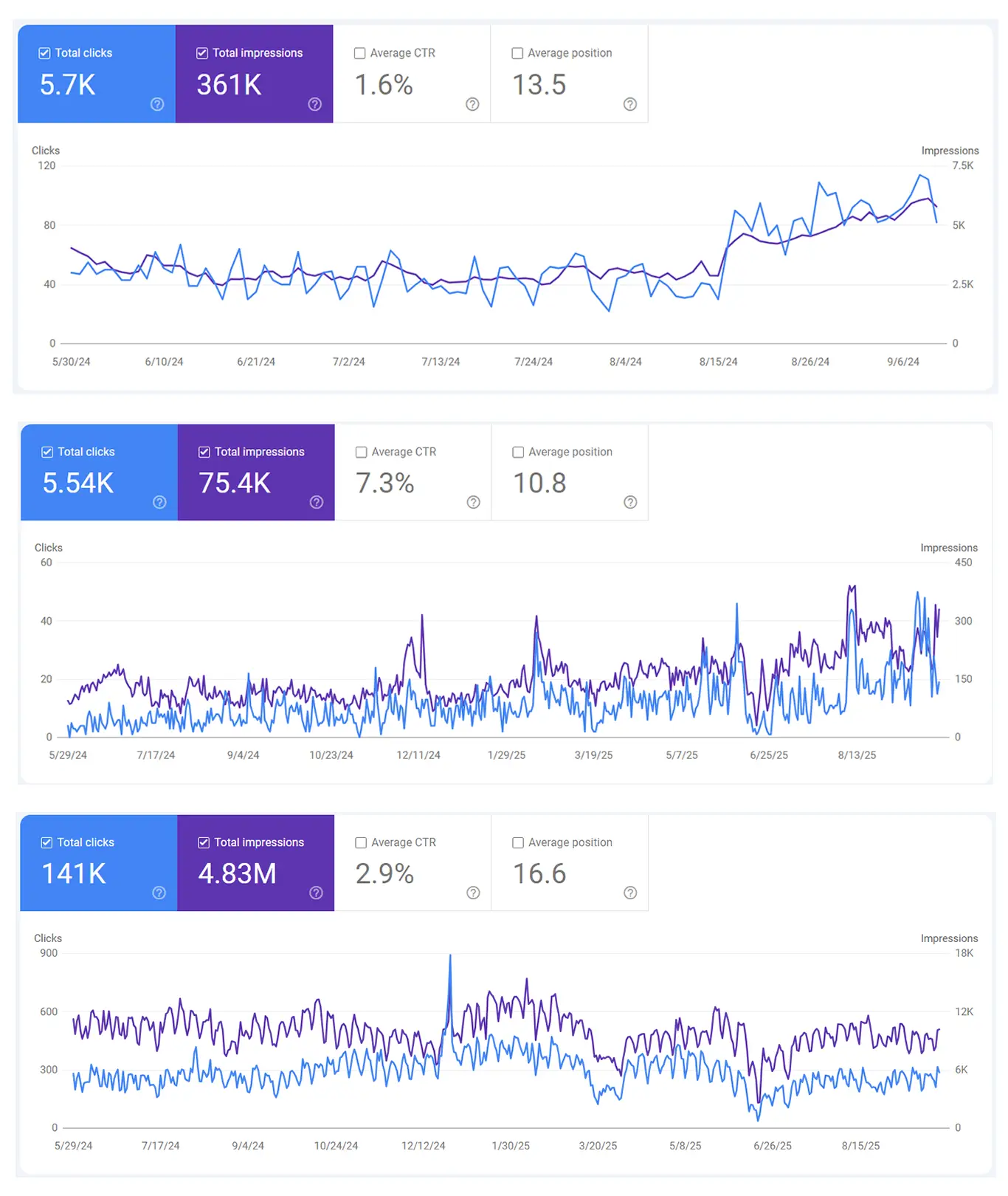Open help icon on 13.5 Average position card
This screenshot has height=1196, width=1008.
click(x=630, y=104)
